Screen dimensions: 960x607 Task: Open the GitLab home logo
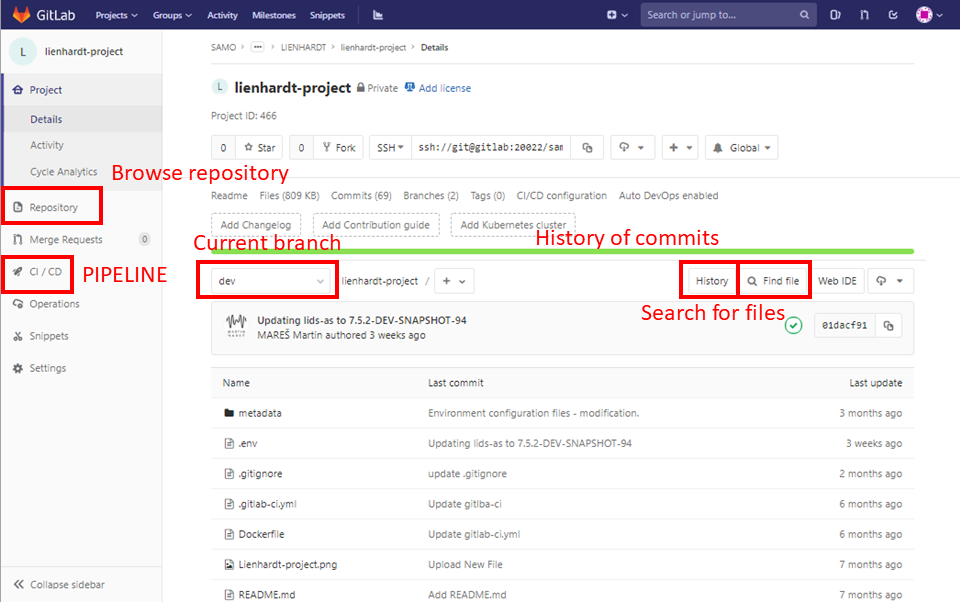pyautogui.click(x=43, y=15)
